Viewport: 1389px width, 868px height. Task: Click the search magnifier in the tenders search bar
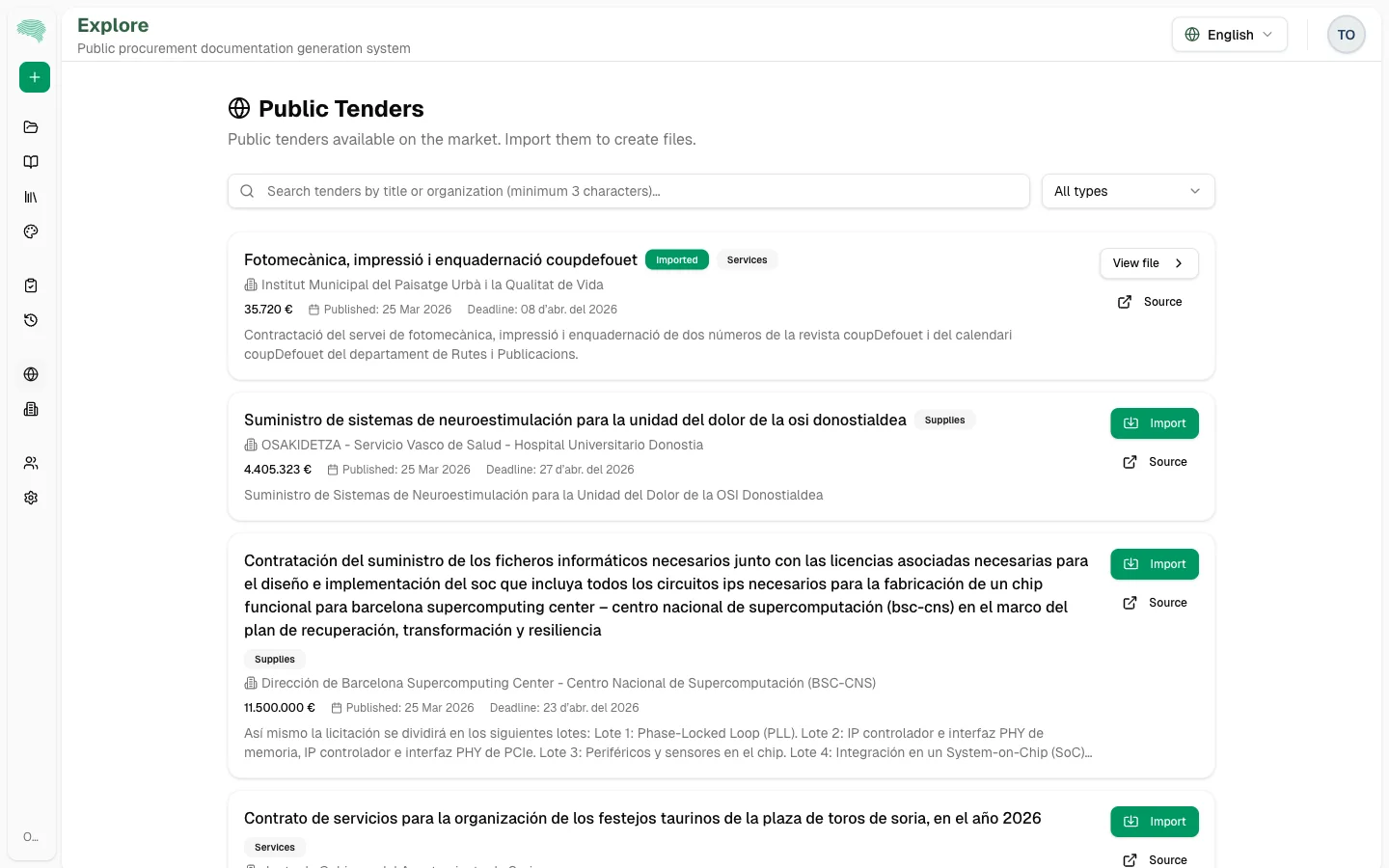pyautogui.click(x=248, y=191)
